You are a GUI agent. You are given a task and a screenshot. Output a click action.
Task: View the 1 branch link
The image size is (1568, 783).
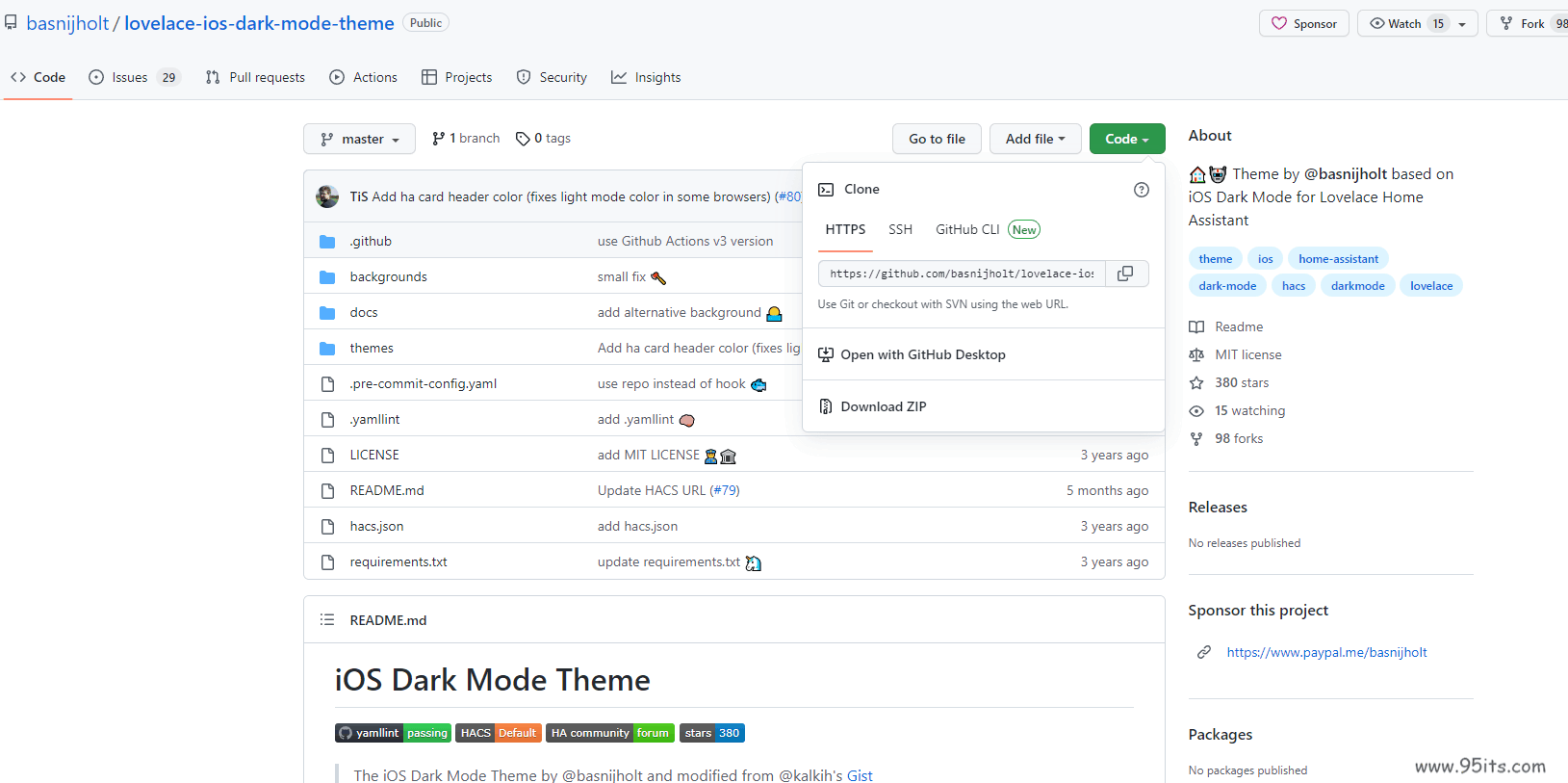[466, 139]
